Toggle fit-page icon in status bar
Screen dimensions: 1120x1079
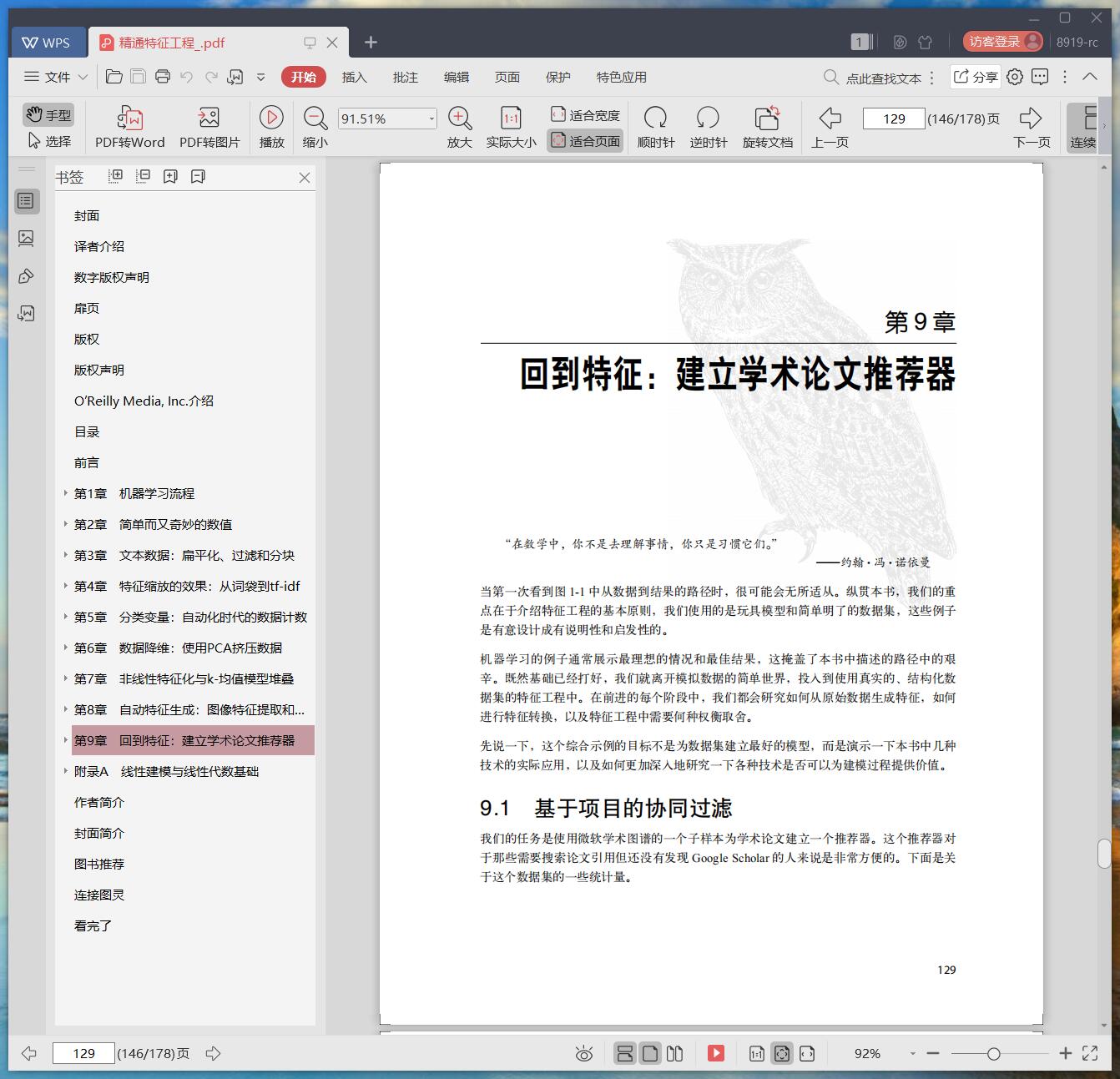point(782,1053)
